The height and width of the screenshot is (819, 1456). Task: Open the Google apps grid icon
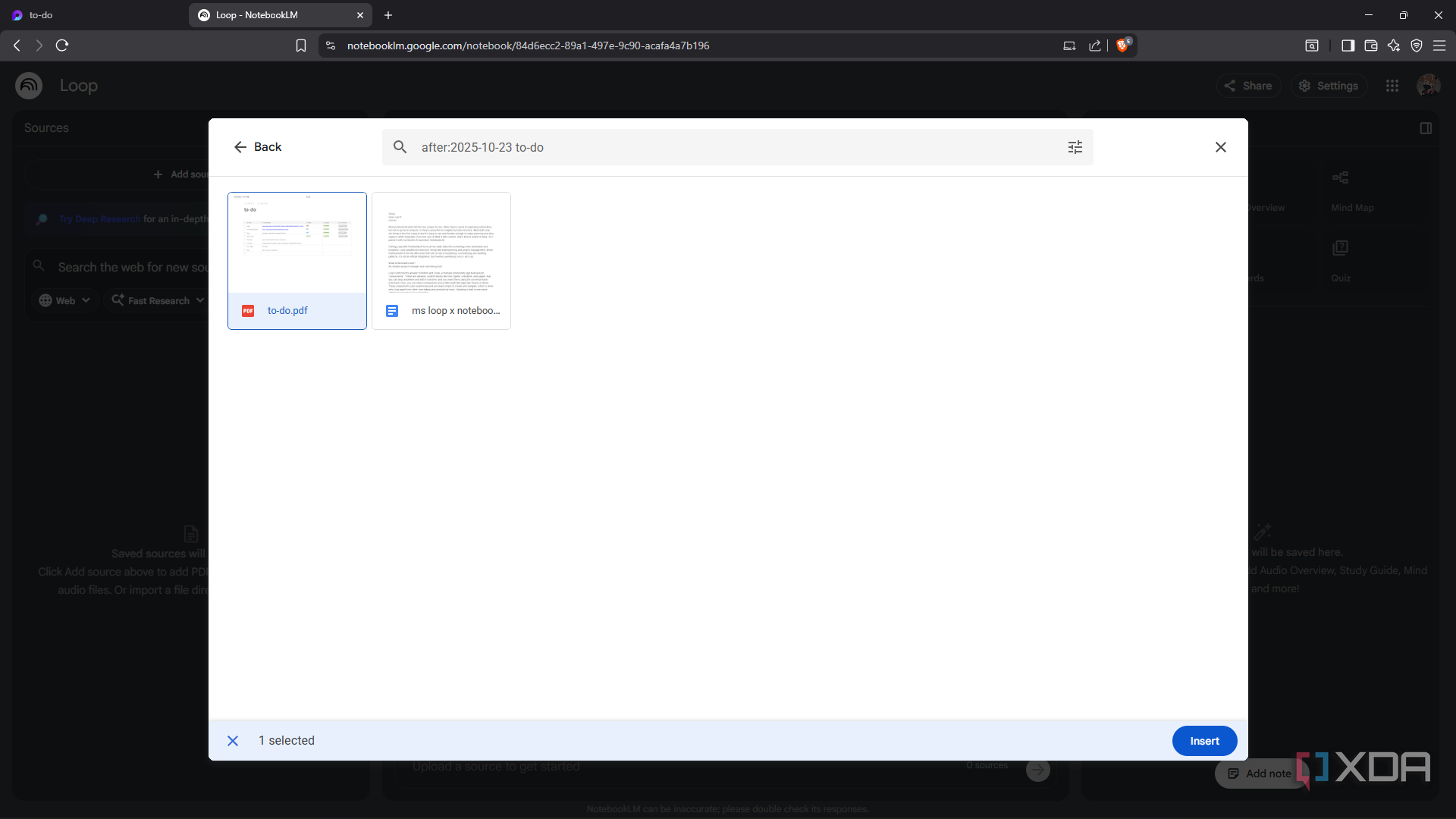click(x=1392, y=86)
